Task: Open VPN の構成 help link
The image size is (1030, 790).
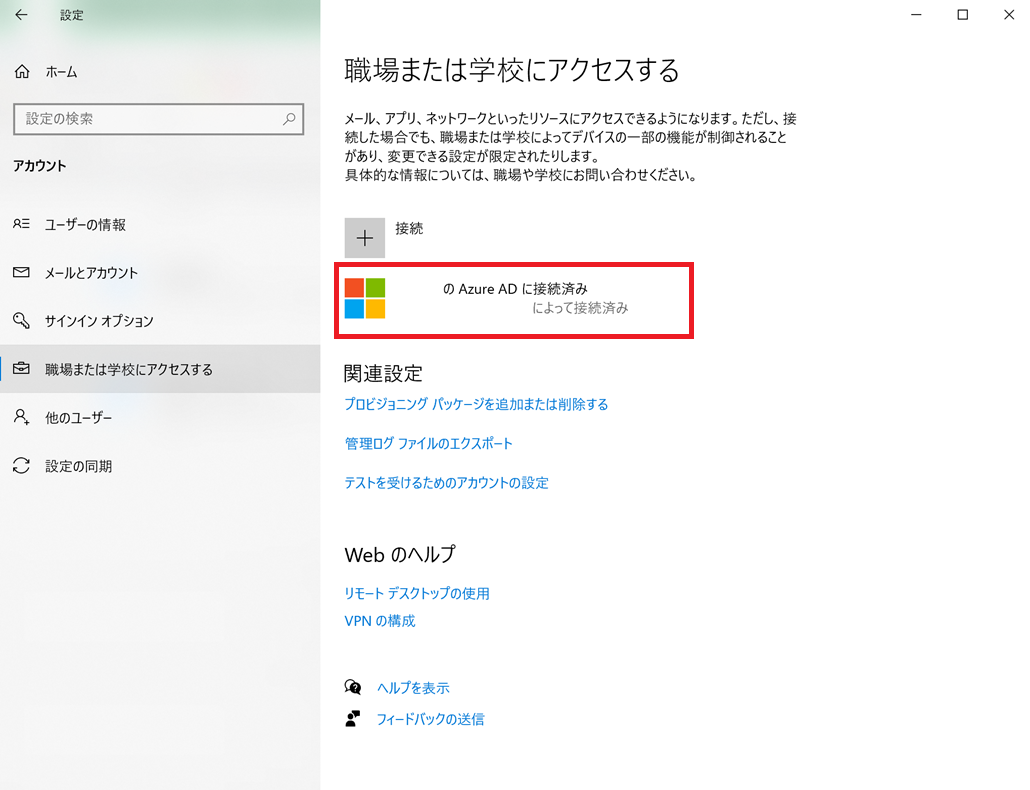Action: [x=380, y=621]
